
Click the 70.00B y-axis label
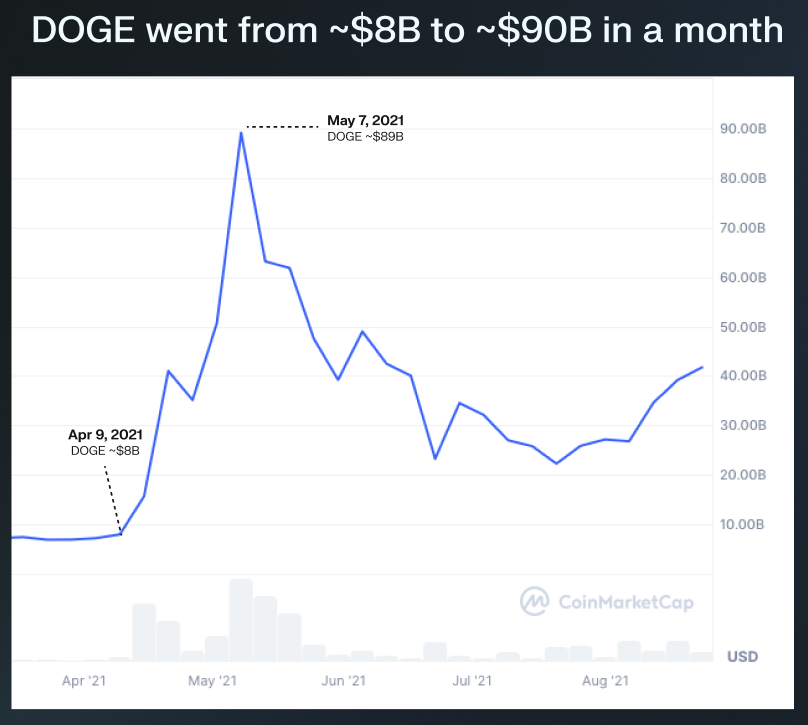(x=743, y=228)
